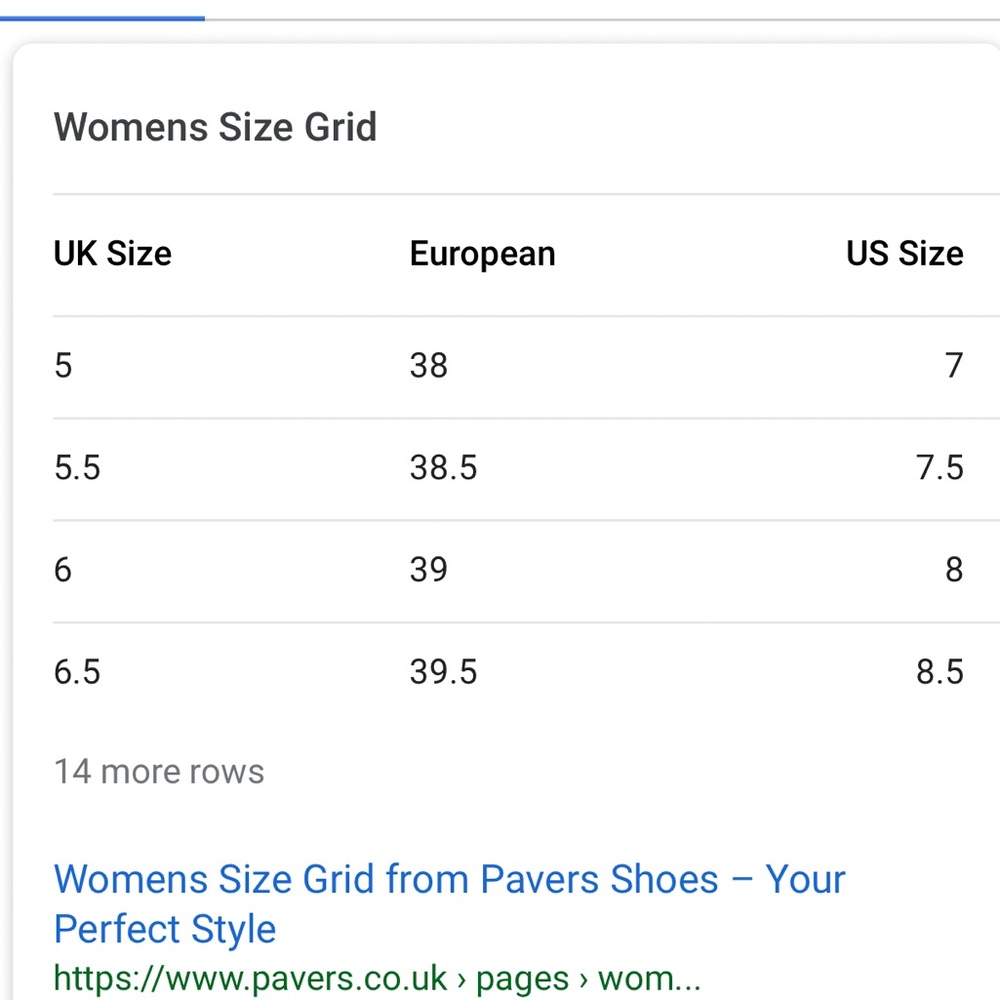Viewport: 1000px width, 1000px height.
Task: Select European size 38.5 cell
Action: 443,467
